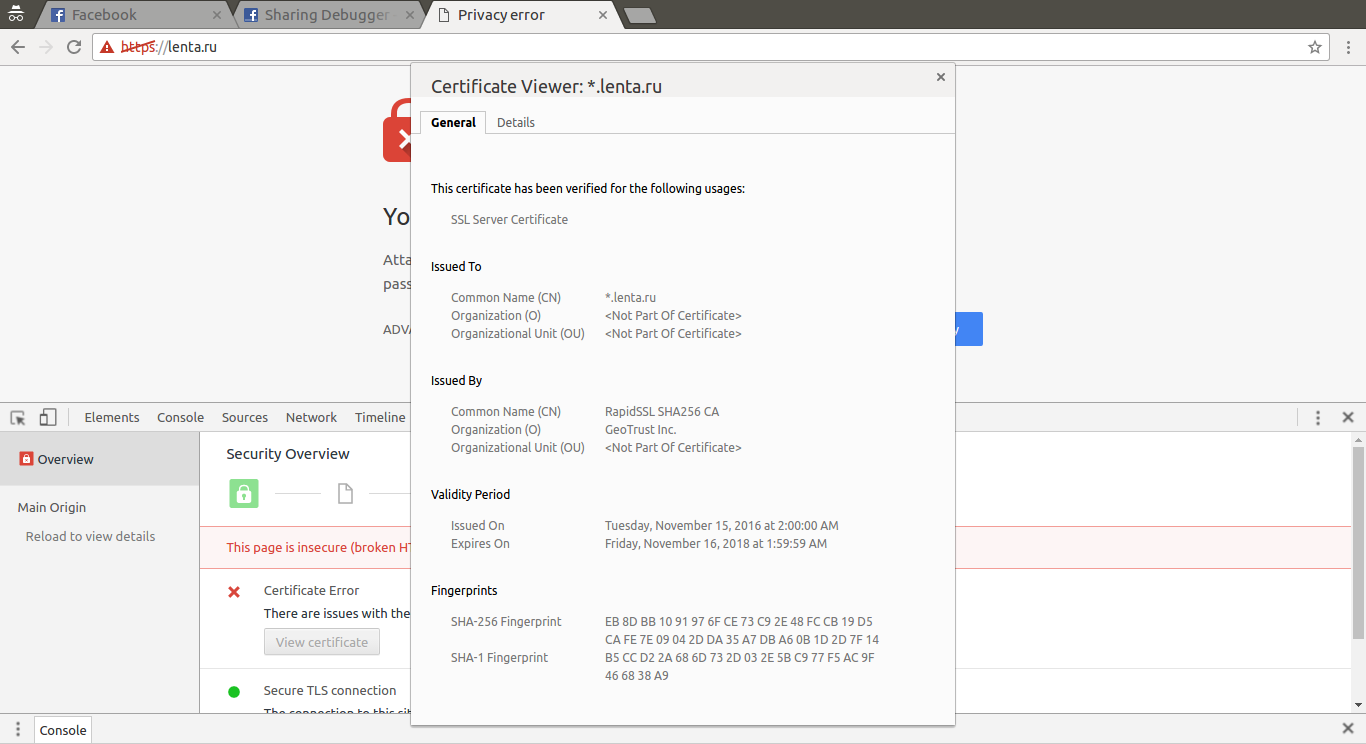Click the incognito icon in title bar

tap(15, 14)
